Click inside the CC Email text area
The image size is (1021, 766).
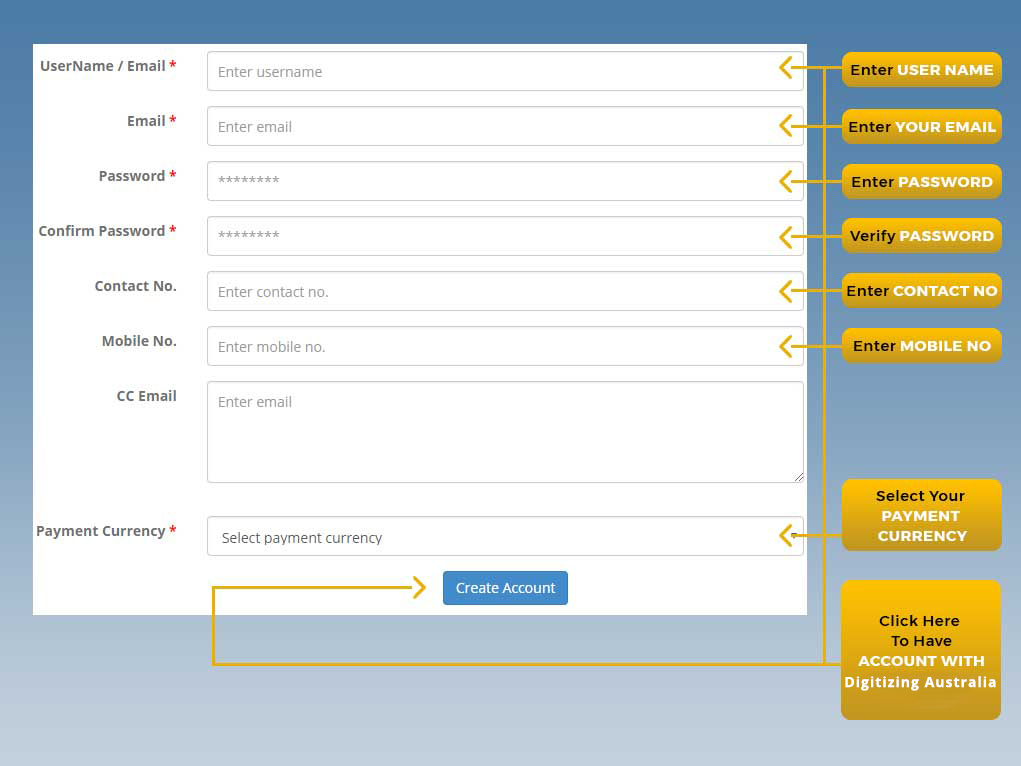pyautogui.click(x=505, y=432)
